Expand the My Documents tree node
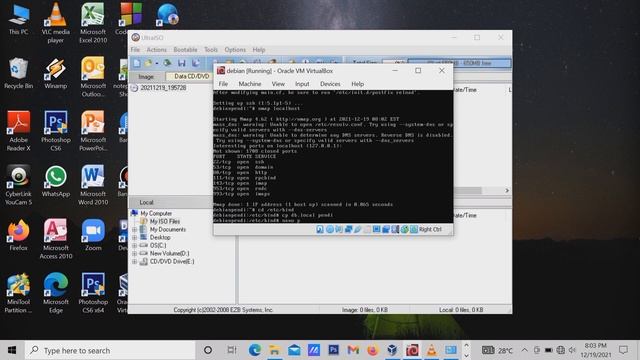640x360 pixels. pos(135,230)
